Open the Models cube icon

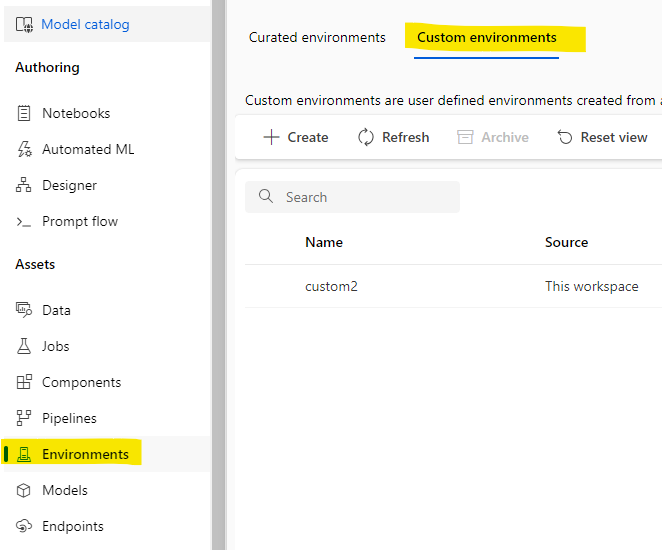pos(25,491)
